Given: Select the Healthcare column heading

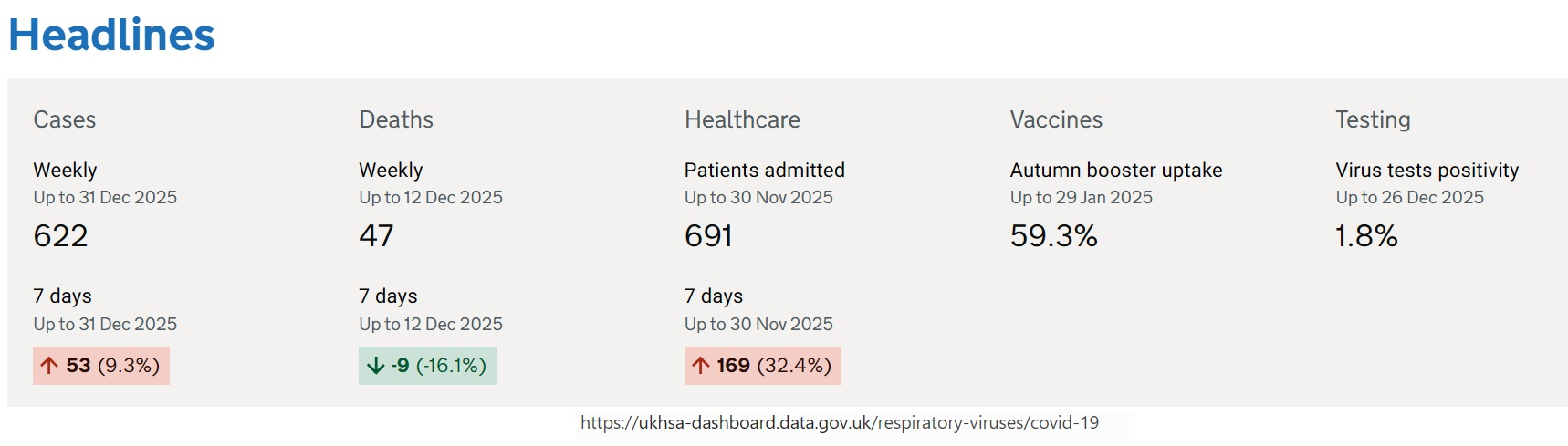Looking at the screenshot, I should 742,119.
